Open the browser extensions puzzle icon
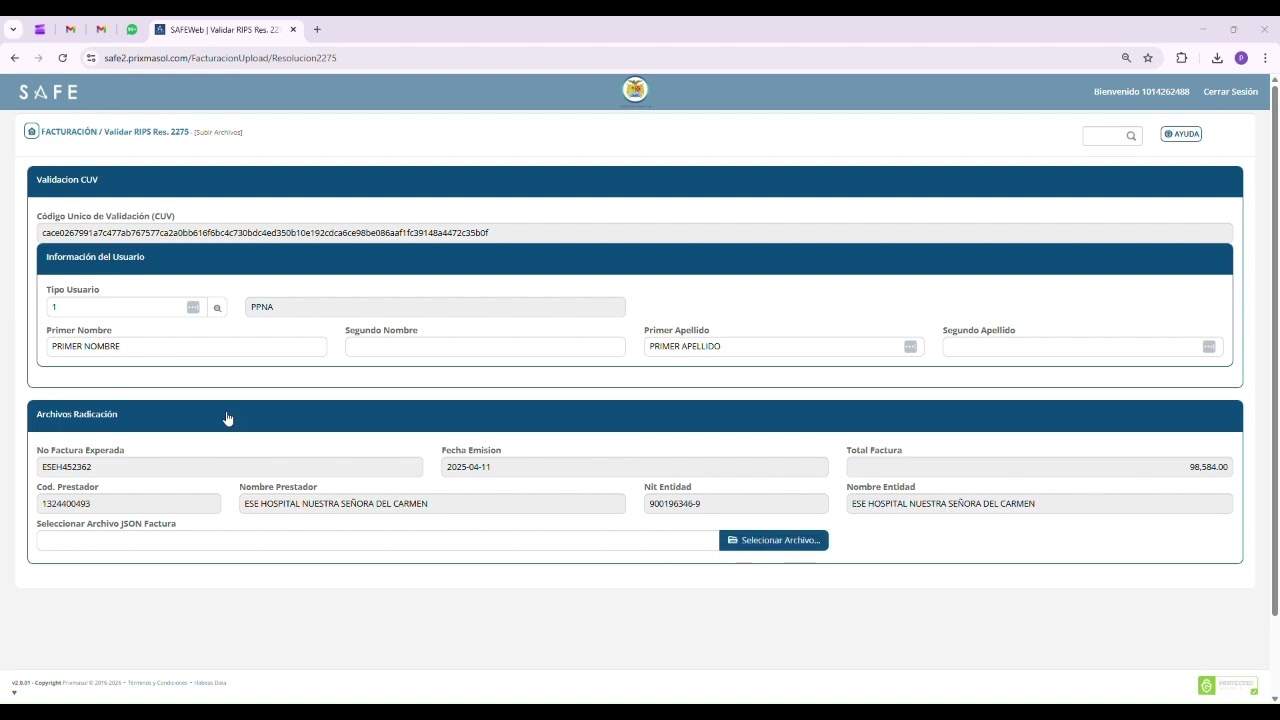 (1181, 58)
